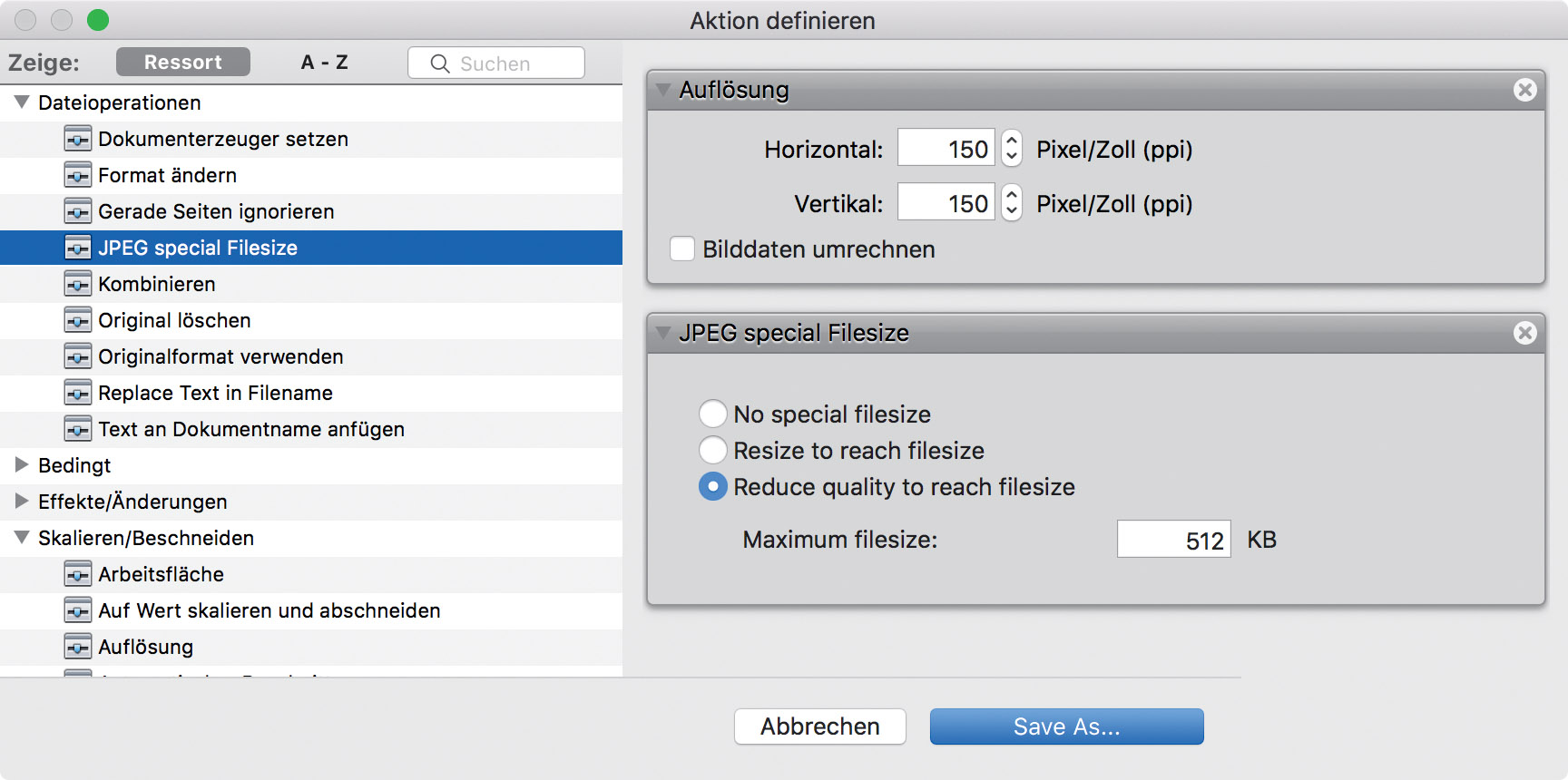Click the Abbrechen button

[819, 726]
